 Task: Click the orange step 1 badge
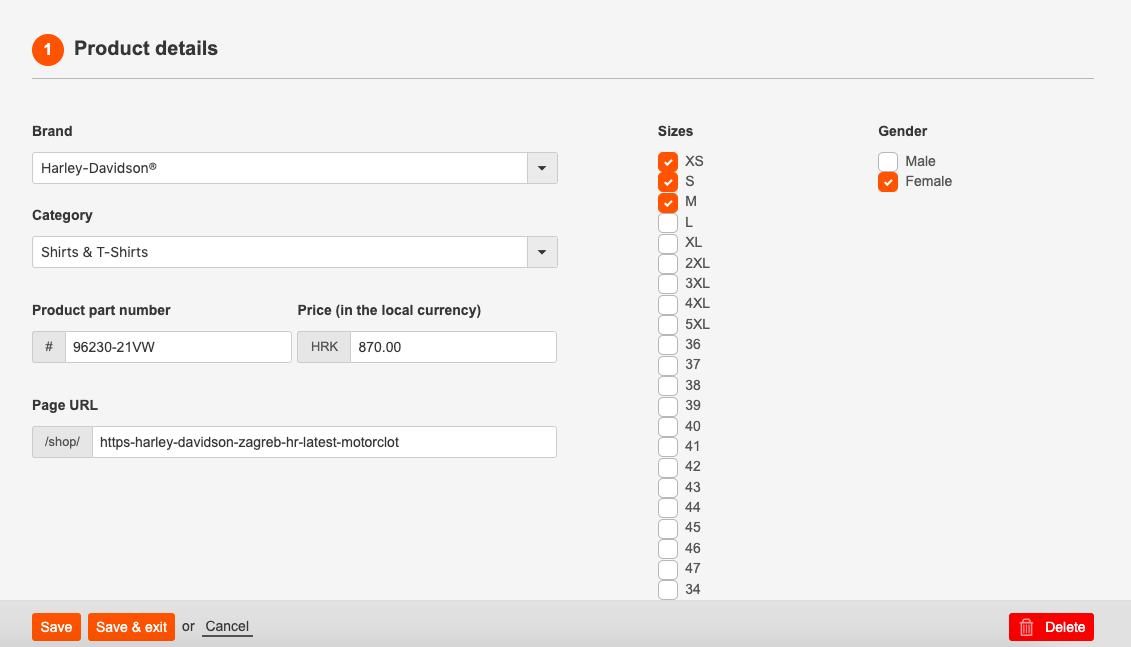click(47, 49)
